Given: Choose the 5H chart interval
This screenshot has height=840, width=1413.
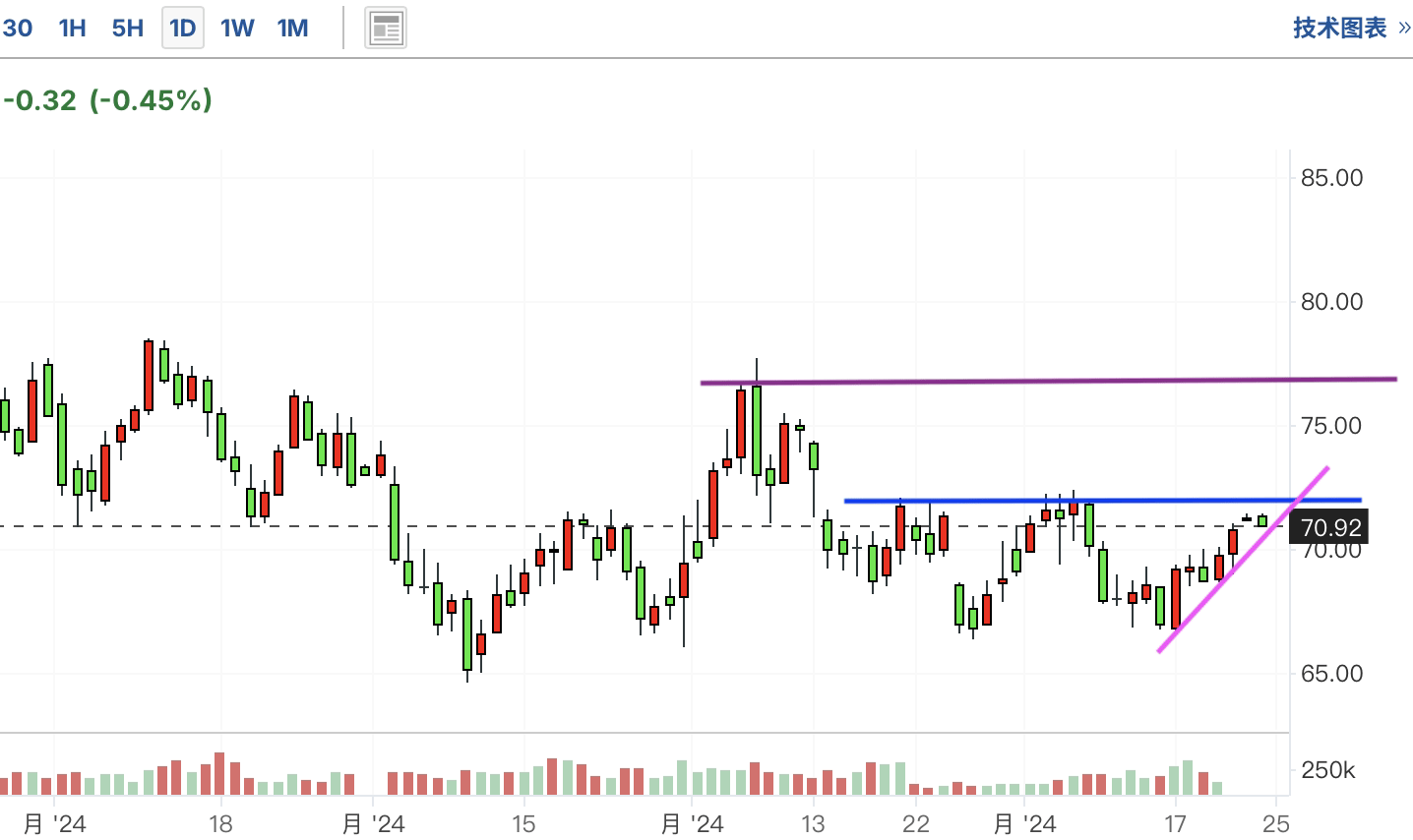Looking at the screenshot, I should [128, 28].
